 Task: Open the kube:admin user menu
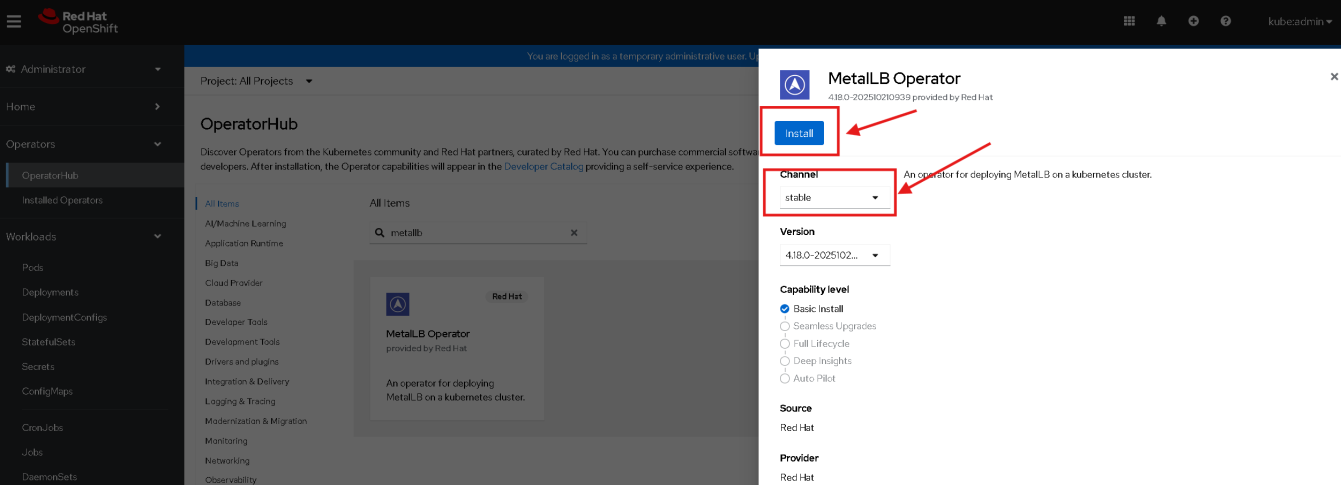click(1295, 21)
